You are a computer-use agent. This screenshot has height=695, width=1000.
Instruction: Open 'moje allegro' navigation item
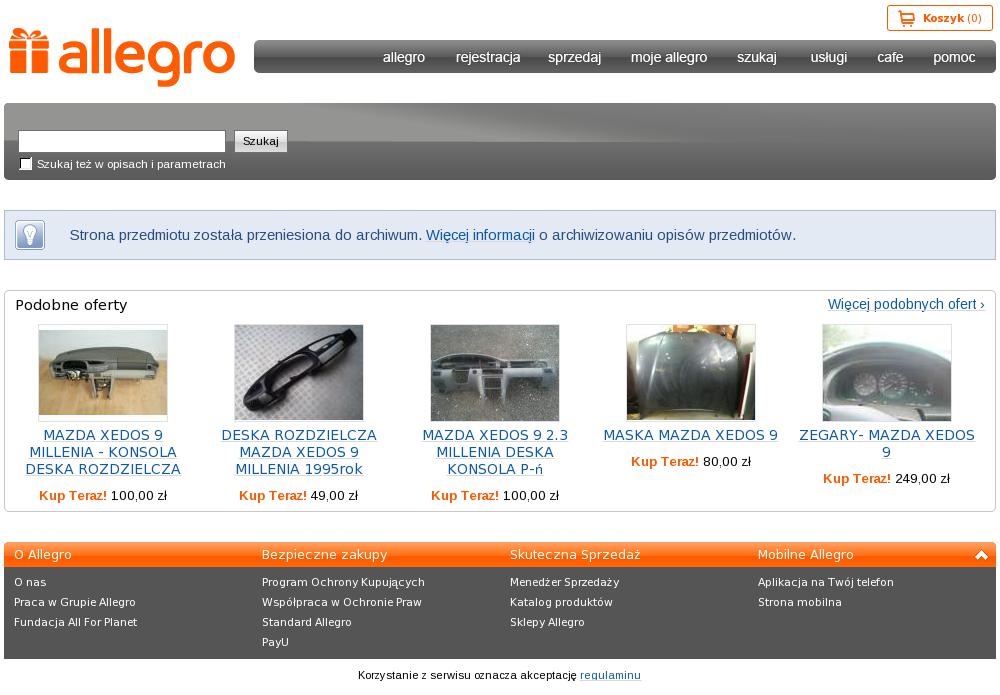(x=669, y=57)
